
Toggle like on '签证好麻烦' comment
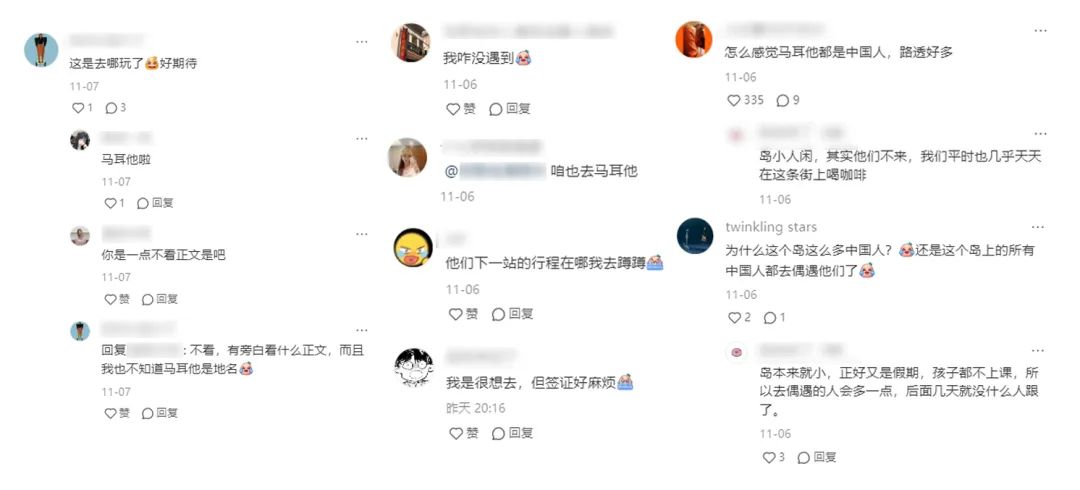(x=464, y=433)
